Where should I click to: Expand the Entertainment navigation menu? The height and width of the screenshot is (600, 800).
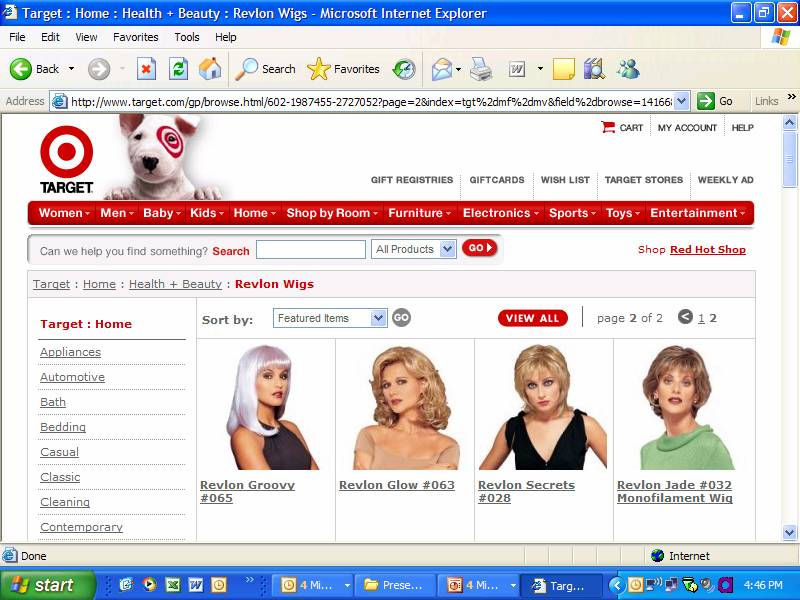pyautogui.click(x=697, y=213)
